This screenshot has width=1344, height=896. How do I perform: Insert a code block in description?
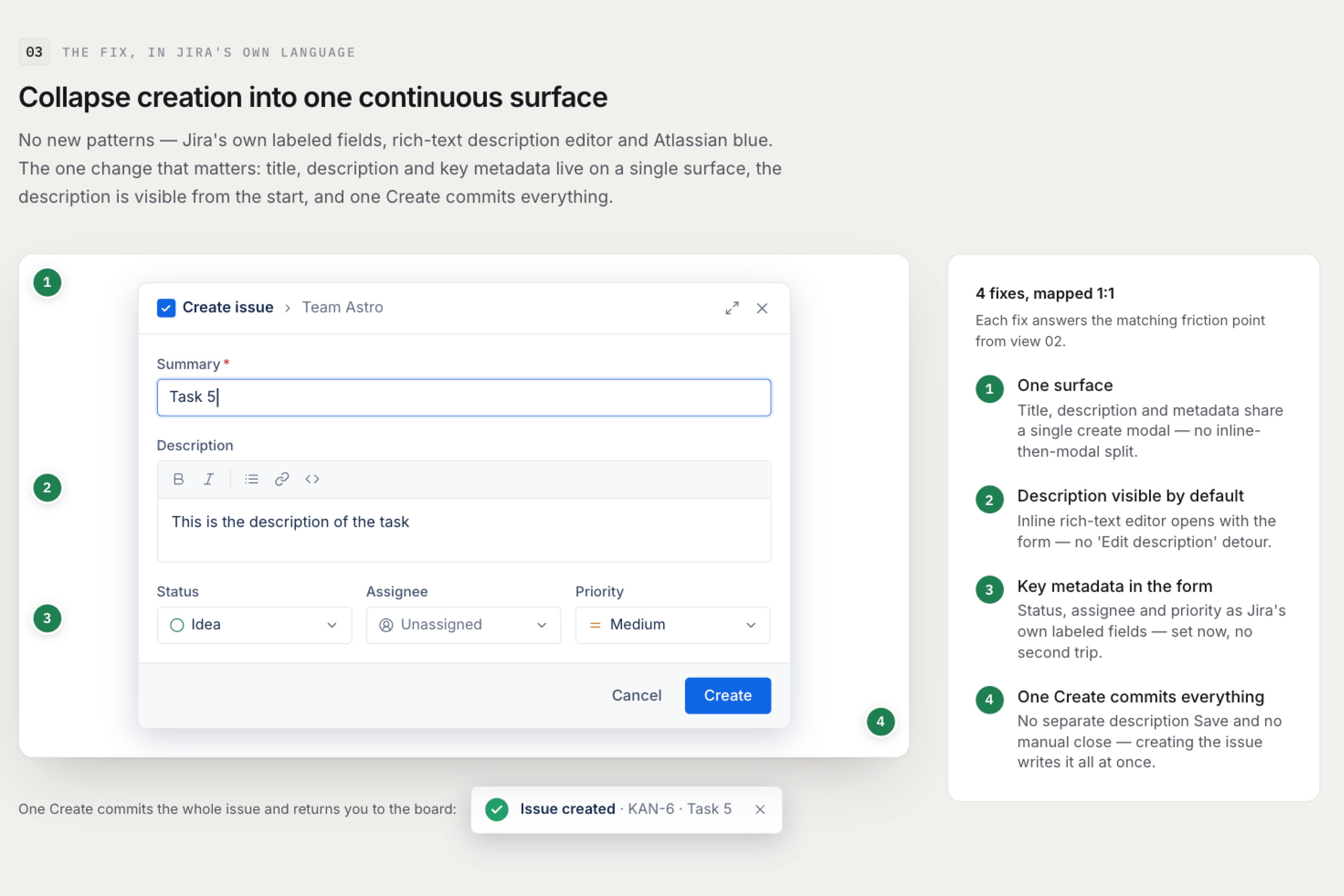click(x=312, y=479)
